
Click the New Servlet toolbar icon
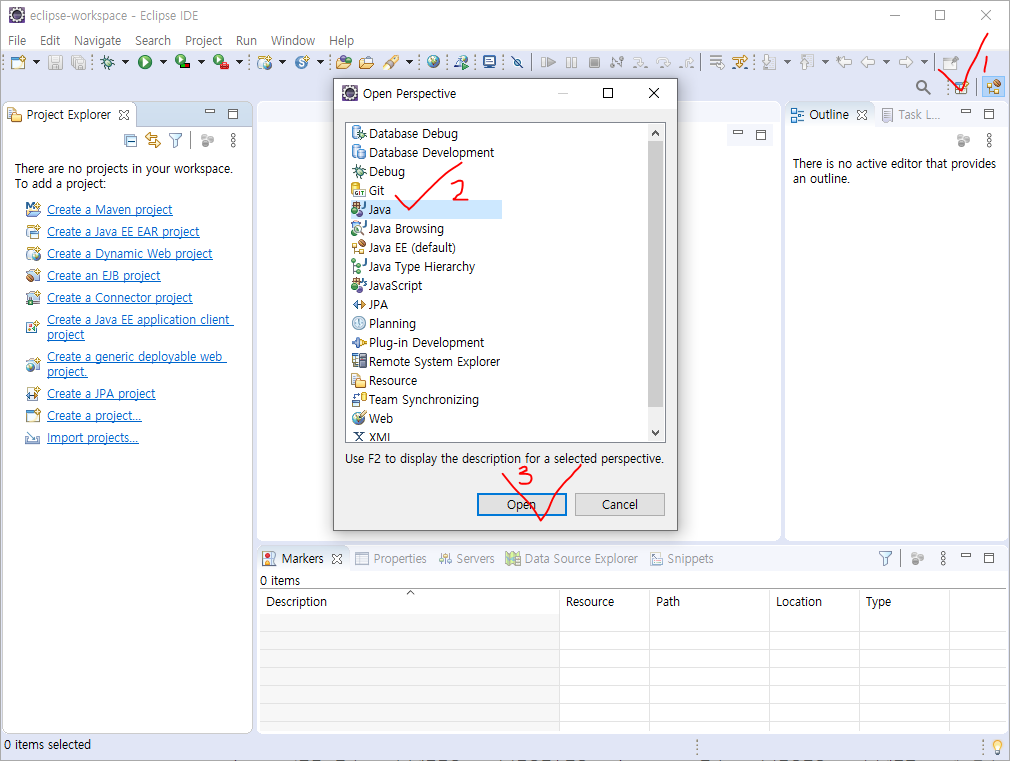pos(302,63)
